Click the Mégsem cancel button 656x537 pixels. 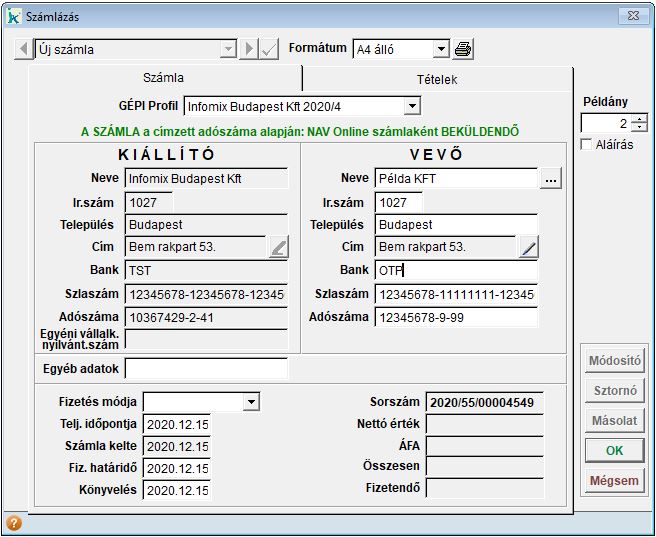click(614, 481)
